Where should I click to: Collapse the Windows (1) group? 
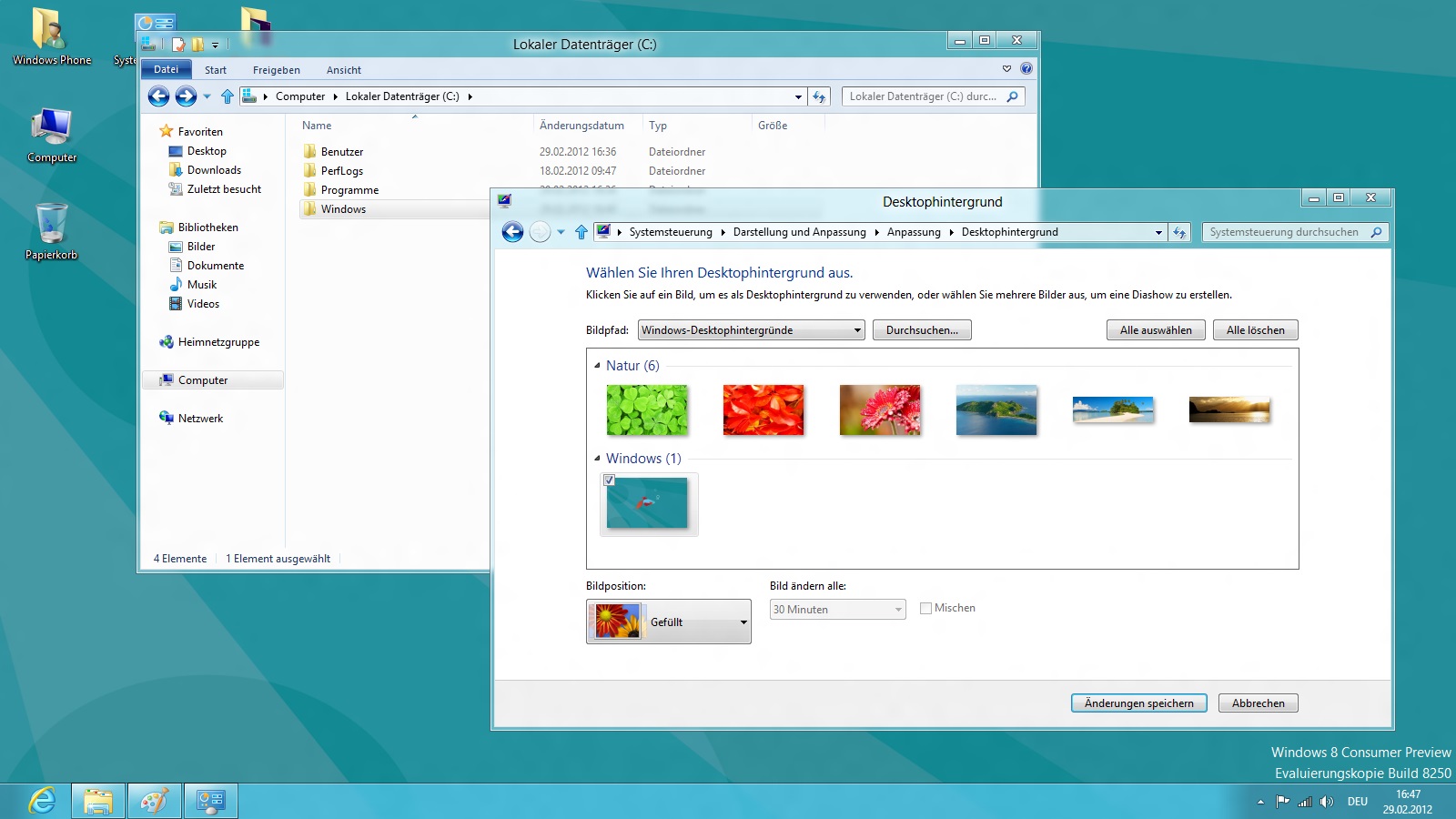point(597,459)
